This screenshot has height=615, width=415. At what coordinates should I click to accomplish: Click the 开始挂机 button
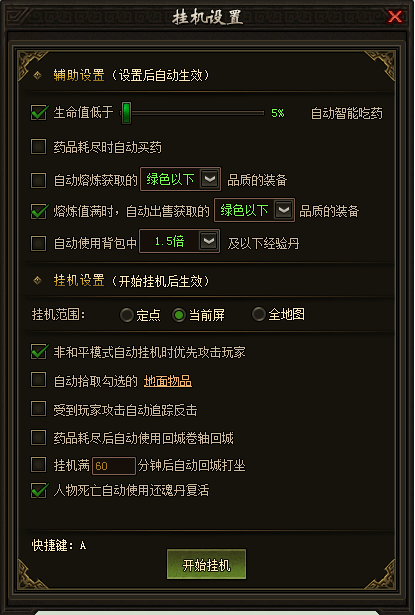point(206,564)
